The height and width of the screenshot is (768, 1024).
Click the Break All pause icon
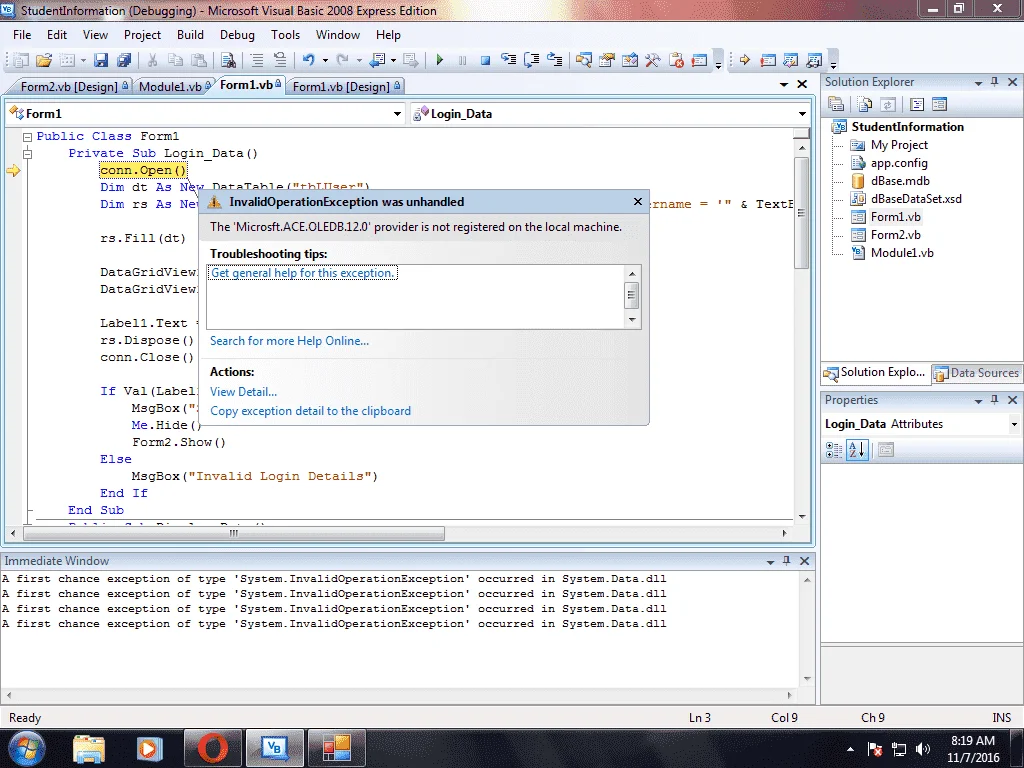point(462,61)
